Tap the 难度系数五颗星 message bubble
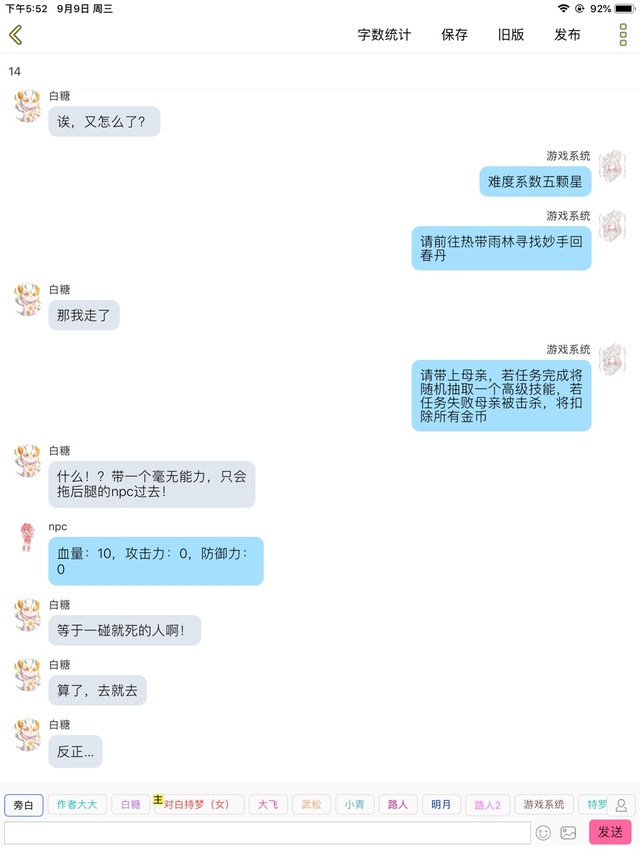 pos(535,182)
